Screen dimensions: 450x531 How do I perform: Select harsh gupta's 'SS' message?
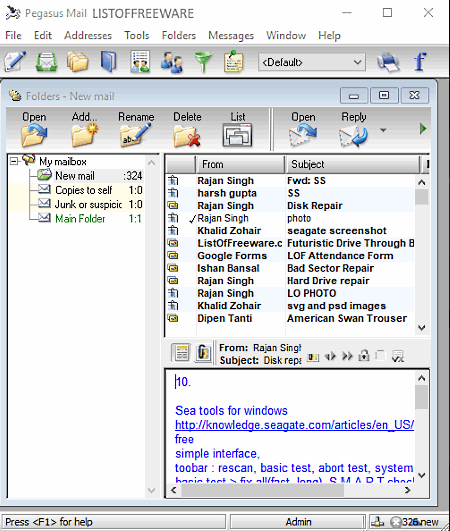point(291,193)
